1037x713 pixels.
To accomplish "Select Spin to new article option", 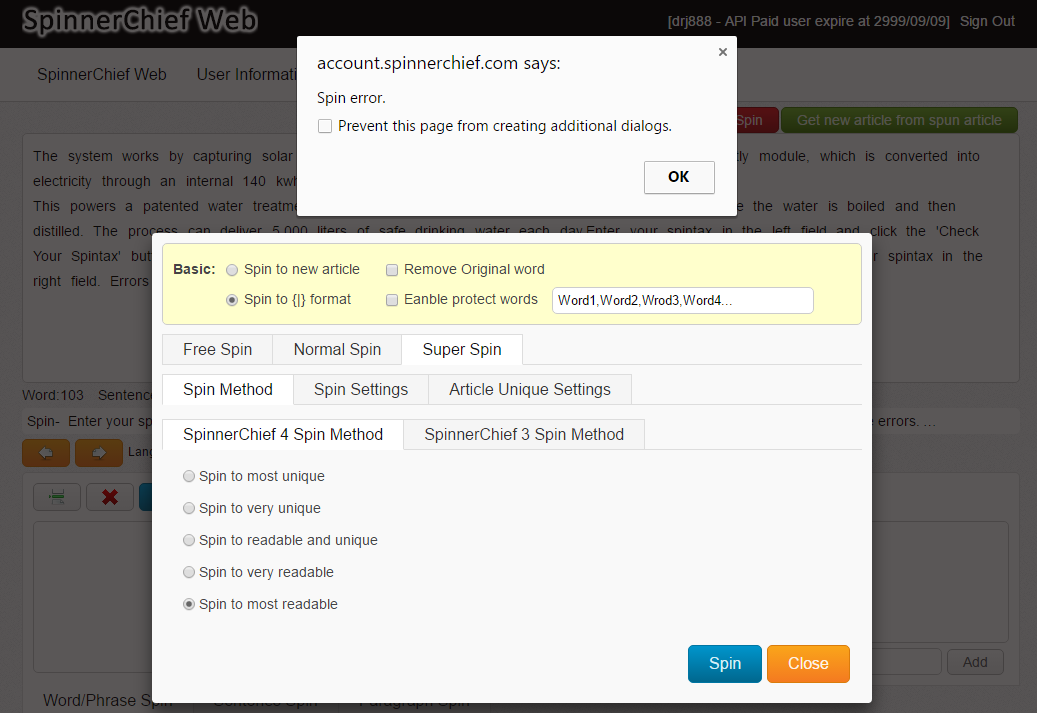I will tap(232, 270).
